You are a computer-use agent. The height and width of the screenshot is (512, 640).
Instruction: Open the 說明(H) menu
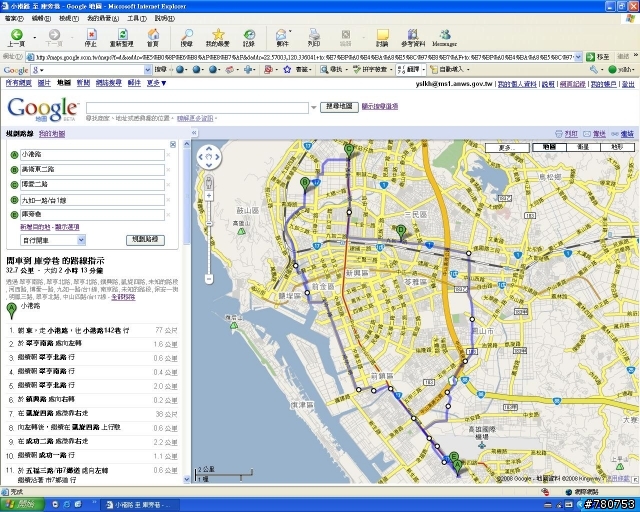164,18
